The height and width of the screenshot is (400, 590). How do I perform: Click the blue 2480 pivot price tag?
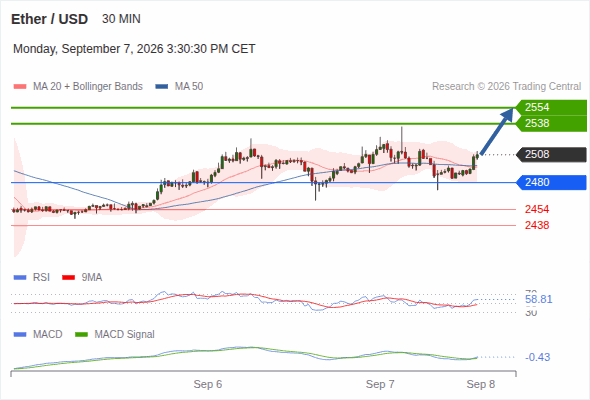(x=551, y=183)
